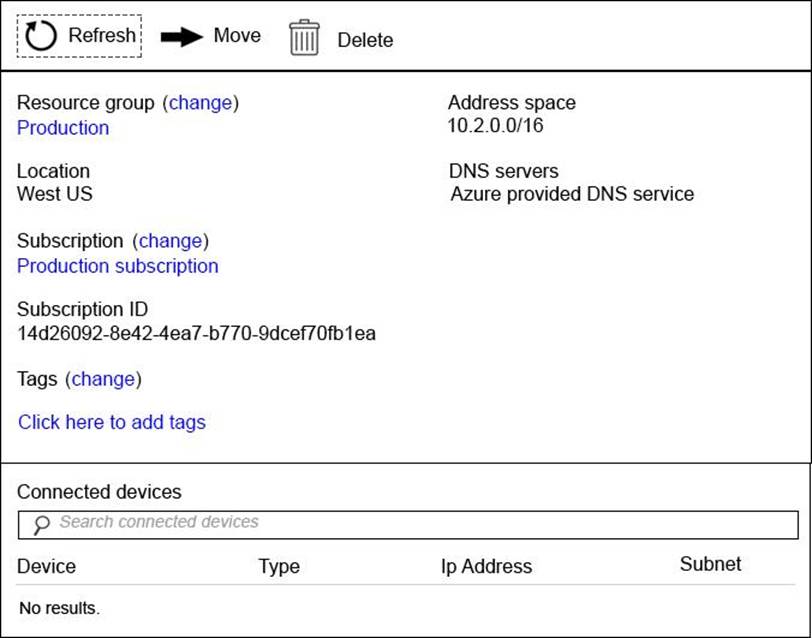Open the Production subscription link
Viewport: 812px width, 638px height.
pos(117,266)
